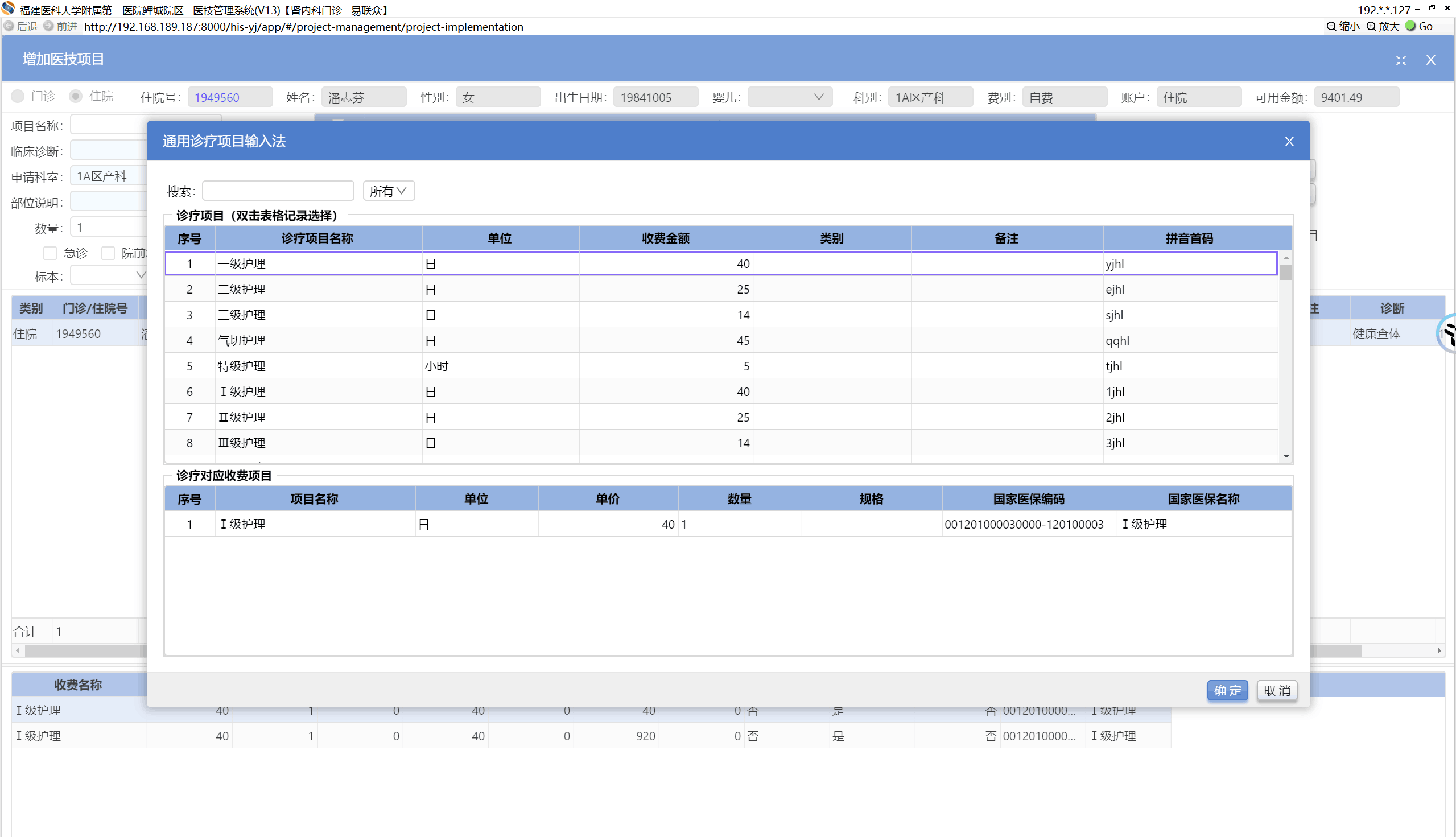This screenshot has height=837, width=1456.
Task: Select the 门诊 radio button
Action: coord(18,97)
